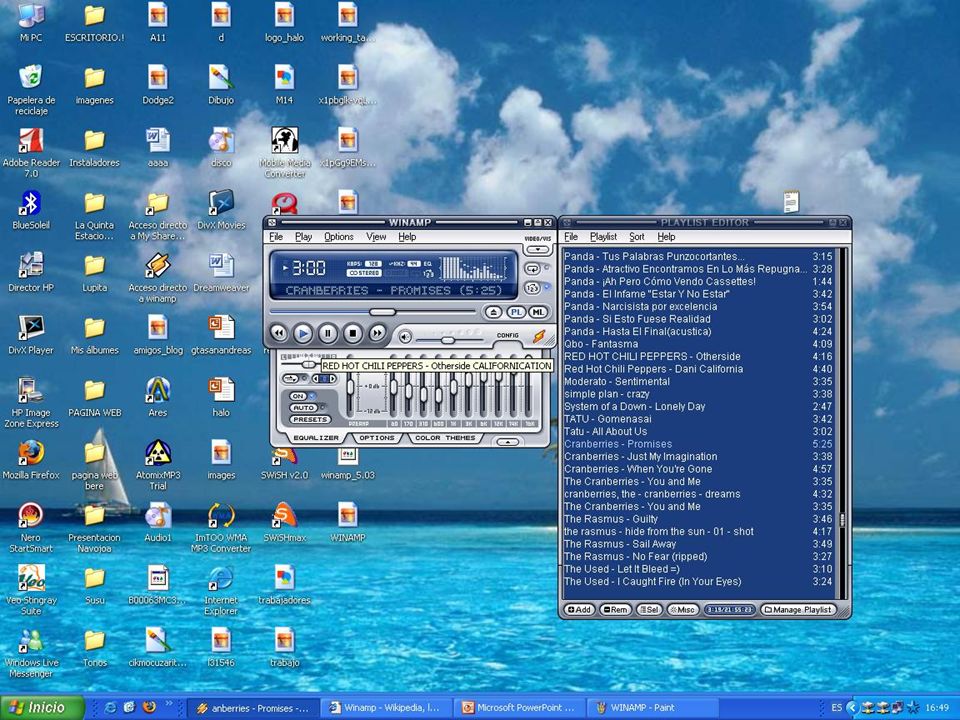Viewport: 960px width, 720px height.
Task: Click the equalizer preamp slider handle
Action: pos(350,388)
